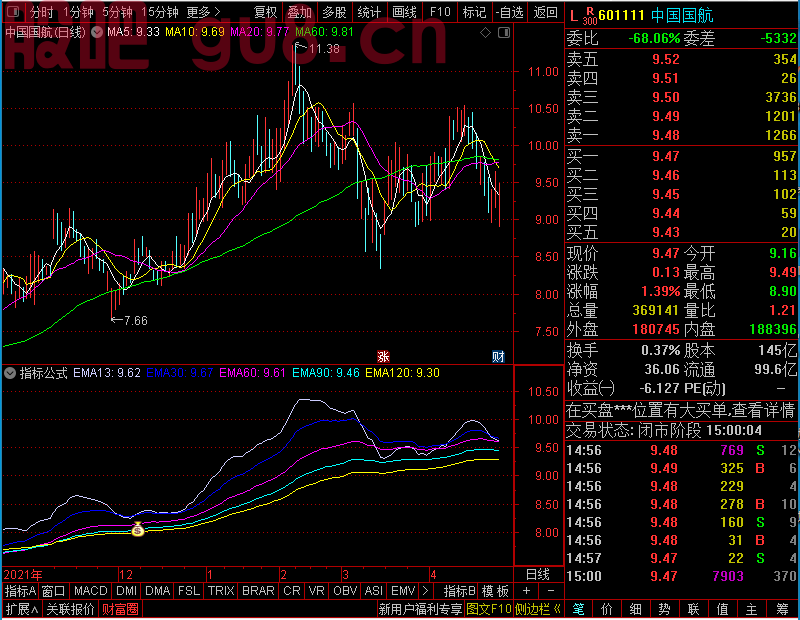
Task: Click the 卖一 9.48 ask row
Action: [681, 135]
